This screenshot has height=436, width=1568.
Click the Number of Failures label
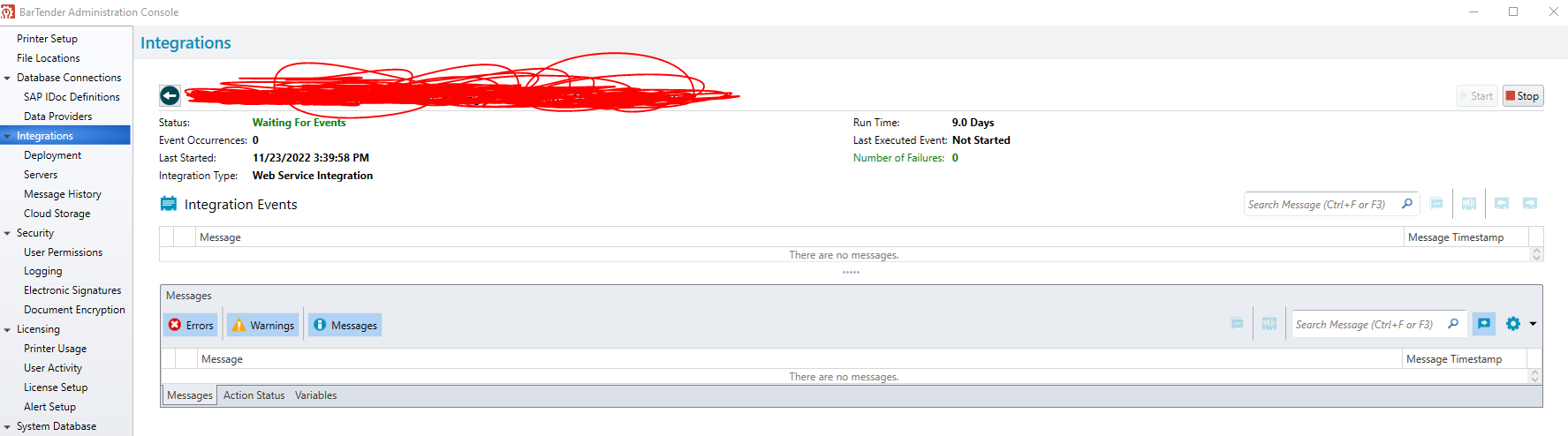pyautogui.click(x=898, y=158)
